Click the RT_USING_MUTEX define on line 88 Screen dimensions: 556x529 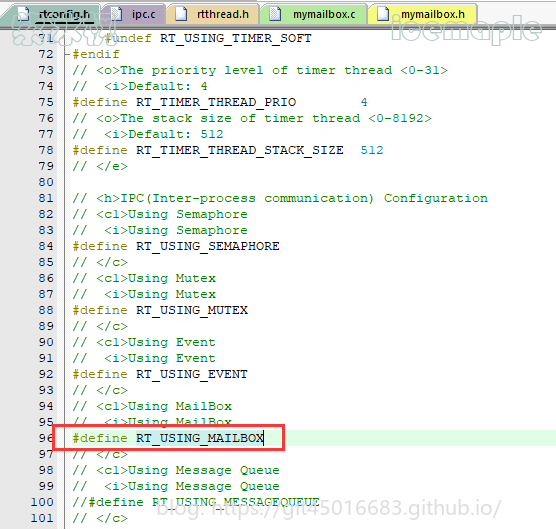coord(192,310)
